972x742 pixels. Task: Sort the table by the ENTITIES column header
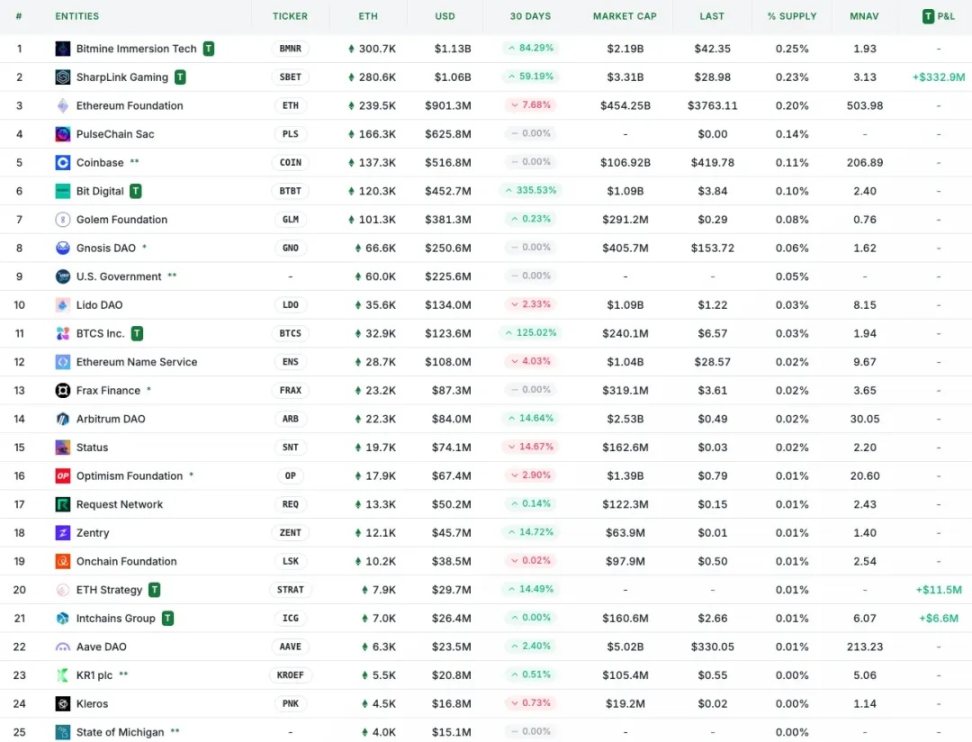pyautogui.click(x=77, y=16)
